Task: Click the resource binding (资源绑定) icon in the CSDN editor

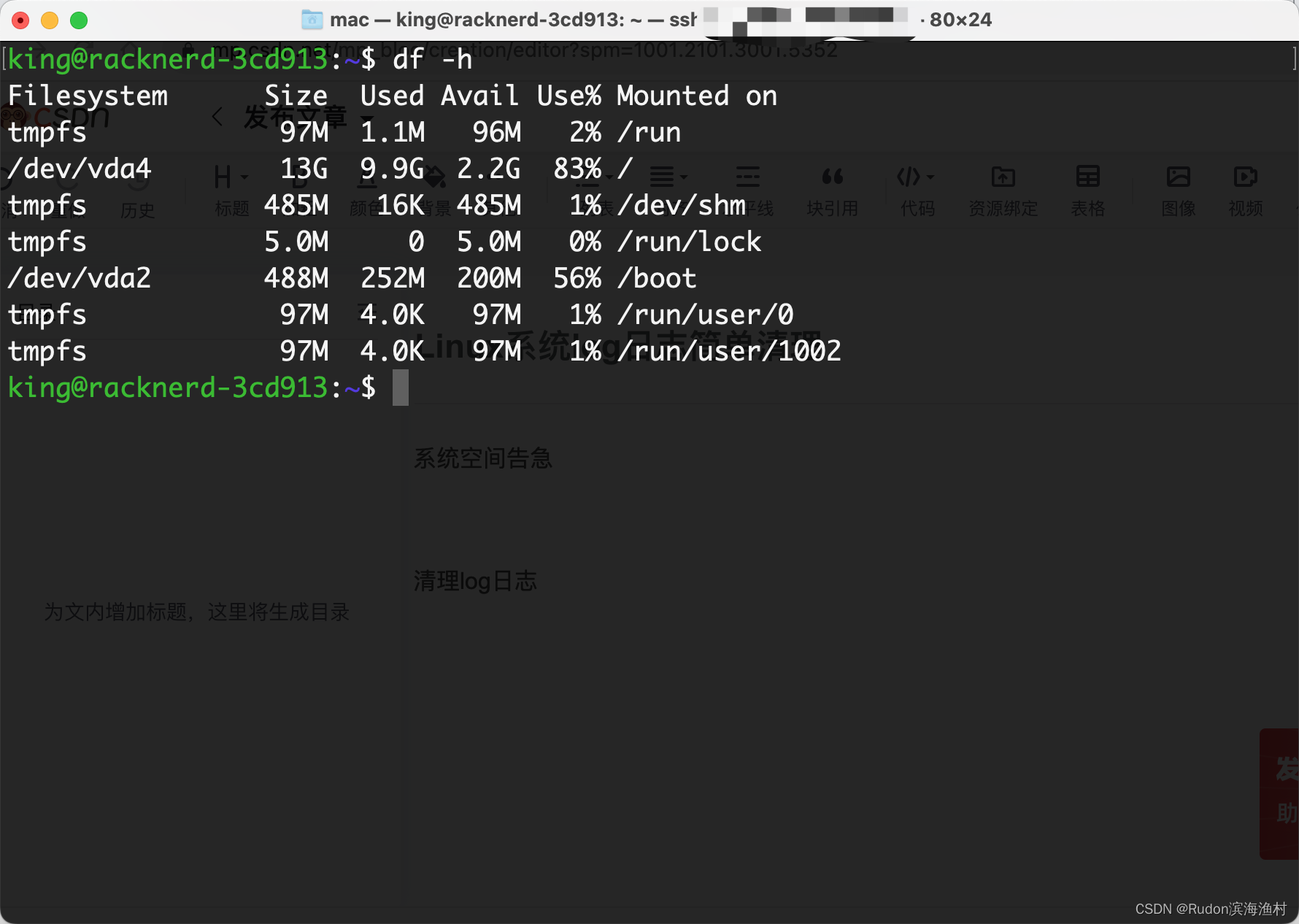Action: click(x=1003, y=177)
